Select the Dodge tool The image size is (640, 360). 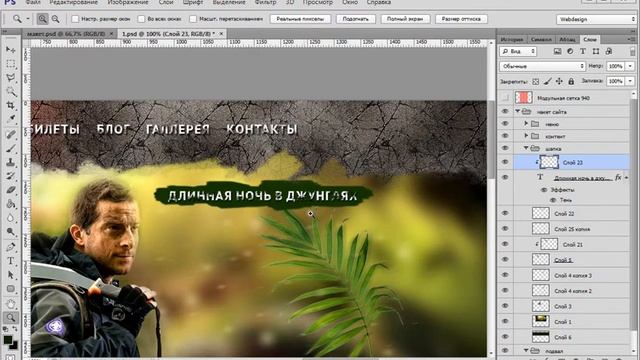[11, 232]
